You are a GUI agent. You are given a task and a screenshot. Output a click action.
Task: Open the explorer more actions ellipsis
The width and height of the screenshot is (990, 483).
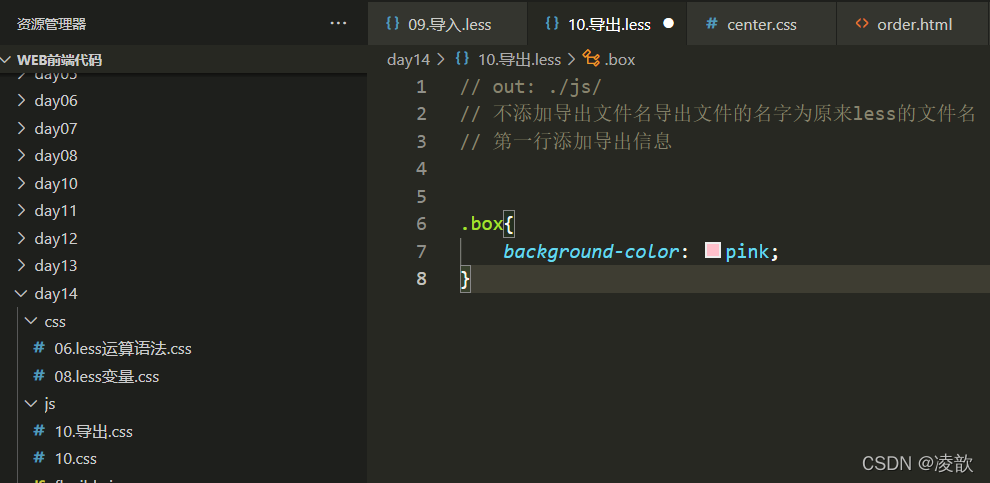click(338, 23)
